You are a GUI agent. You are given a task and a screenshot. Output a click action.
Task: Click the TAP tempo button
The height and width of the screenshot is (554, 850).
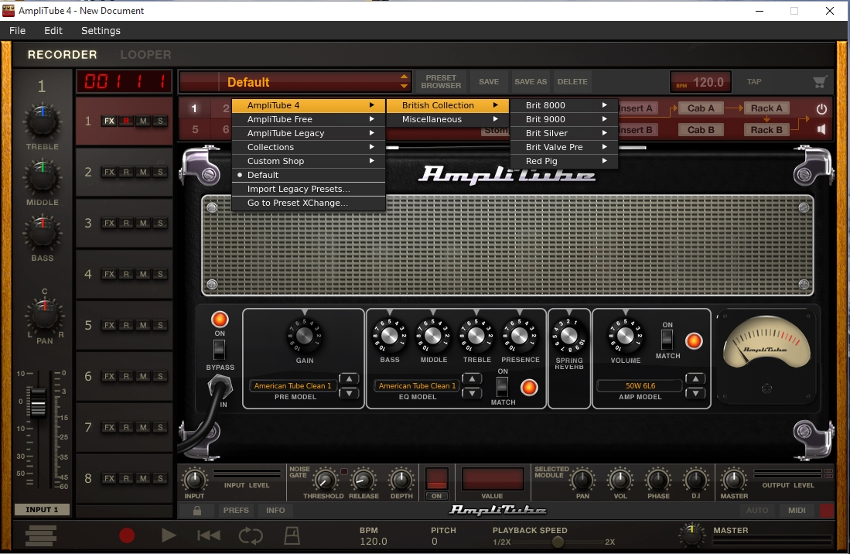point(754,82)
